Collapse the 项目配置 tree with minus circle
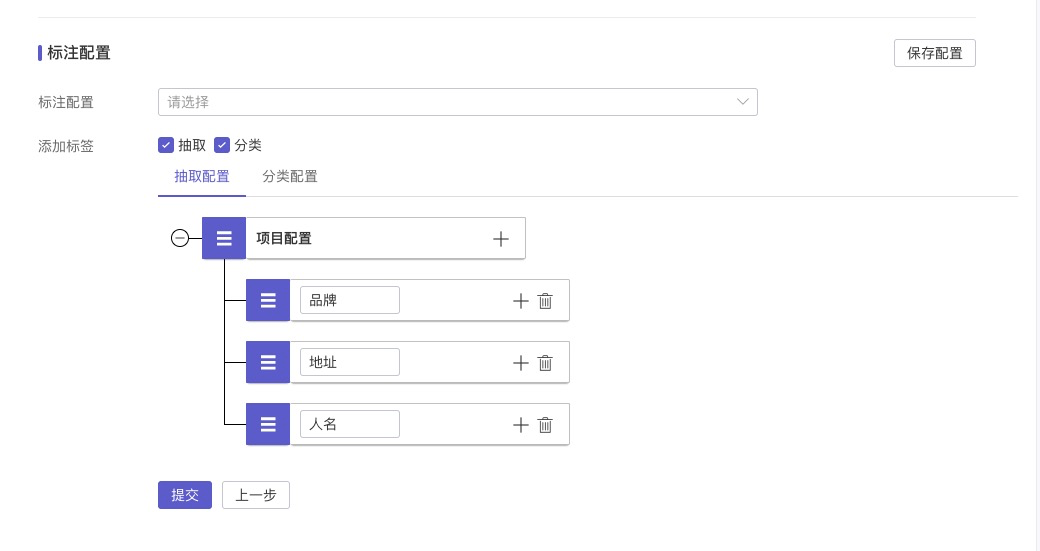The width and height of the screenshot is (1040, 551). pos(180,238)
